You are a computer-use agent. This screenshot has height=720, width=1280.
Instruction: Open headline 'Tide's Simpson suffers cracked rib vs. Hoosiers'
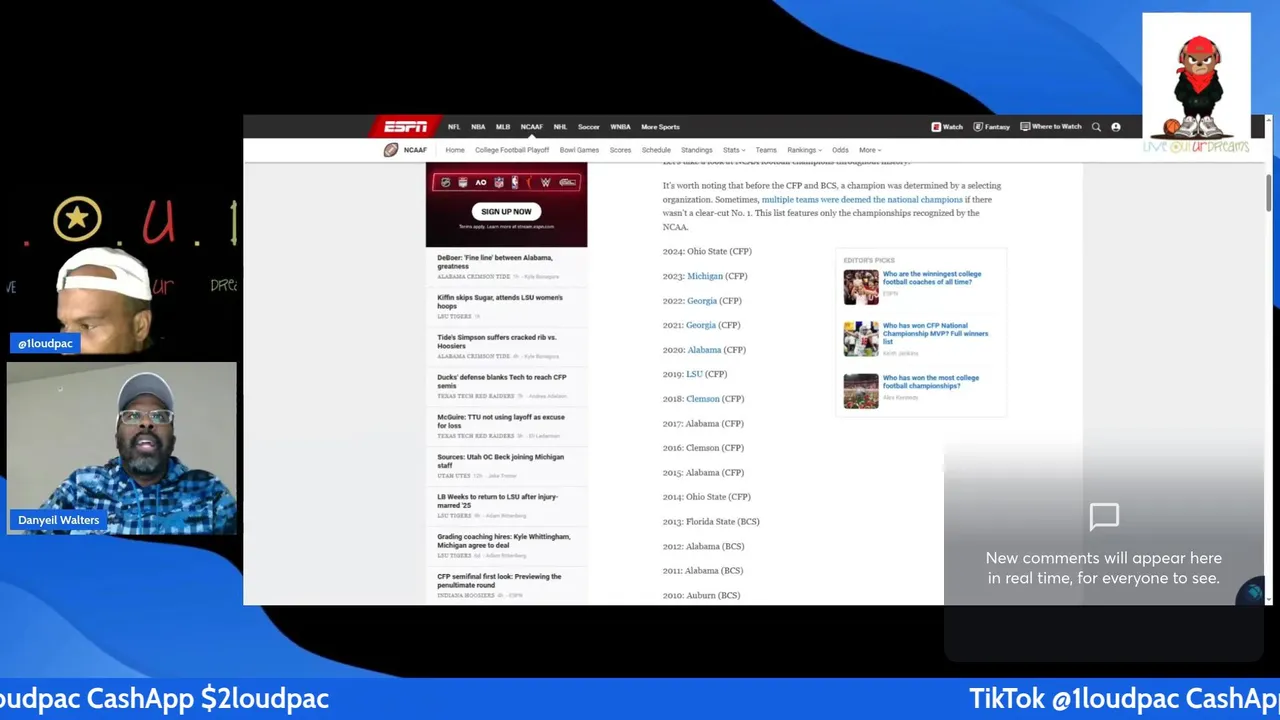coord(499,342)
